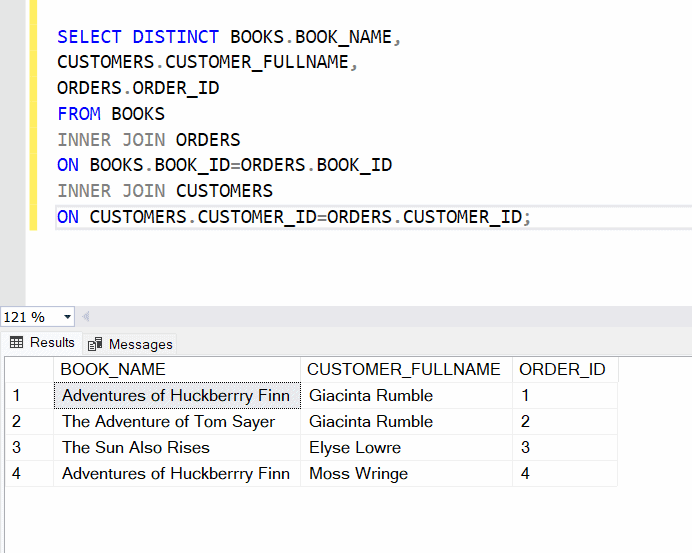This screenshot has height=553, width=692.
Task: Click The Adventure of Tom Sayer cell
Action: click(177, 421)
